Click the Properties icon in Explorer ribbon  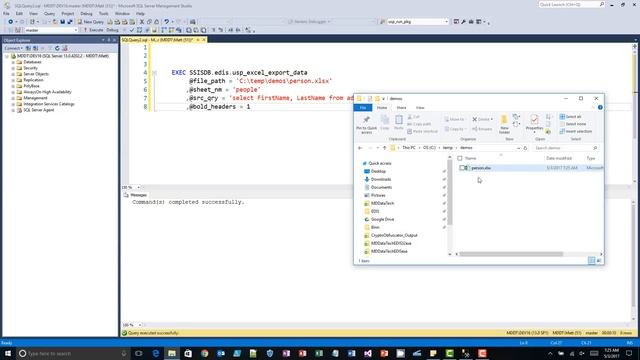534,123
